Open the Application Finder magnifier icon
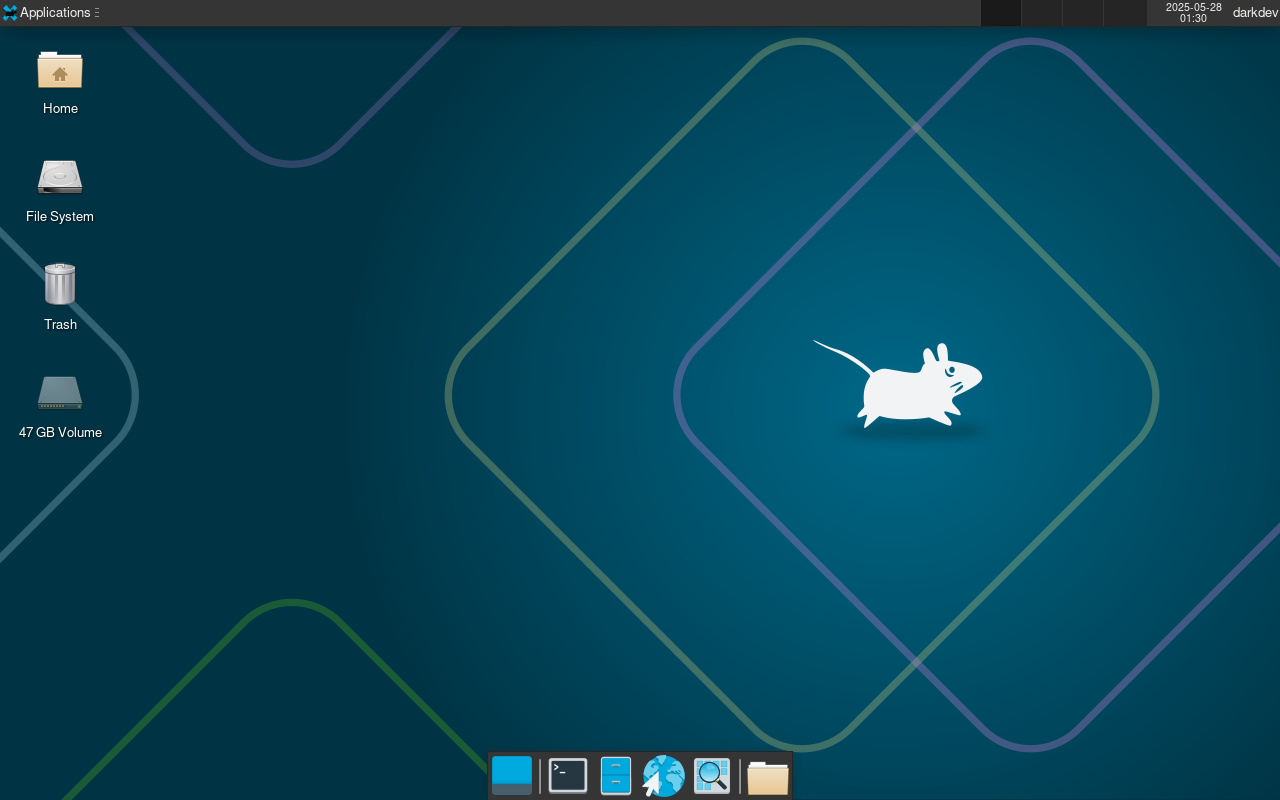The width and height of the screenshot is (1280, 800). tap(712, 776)
